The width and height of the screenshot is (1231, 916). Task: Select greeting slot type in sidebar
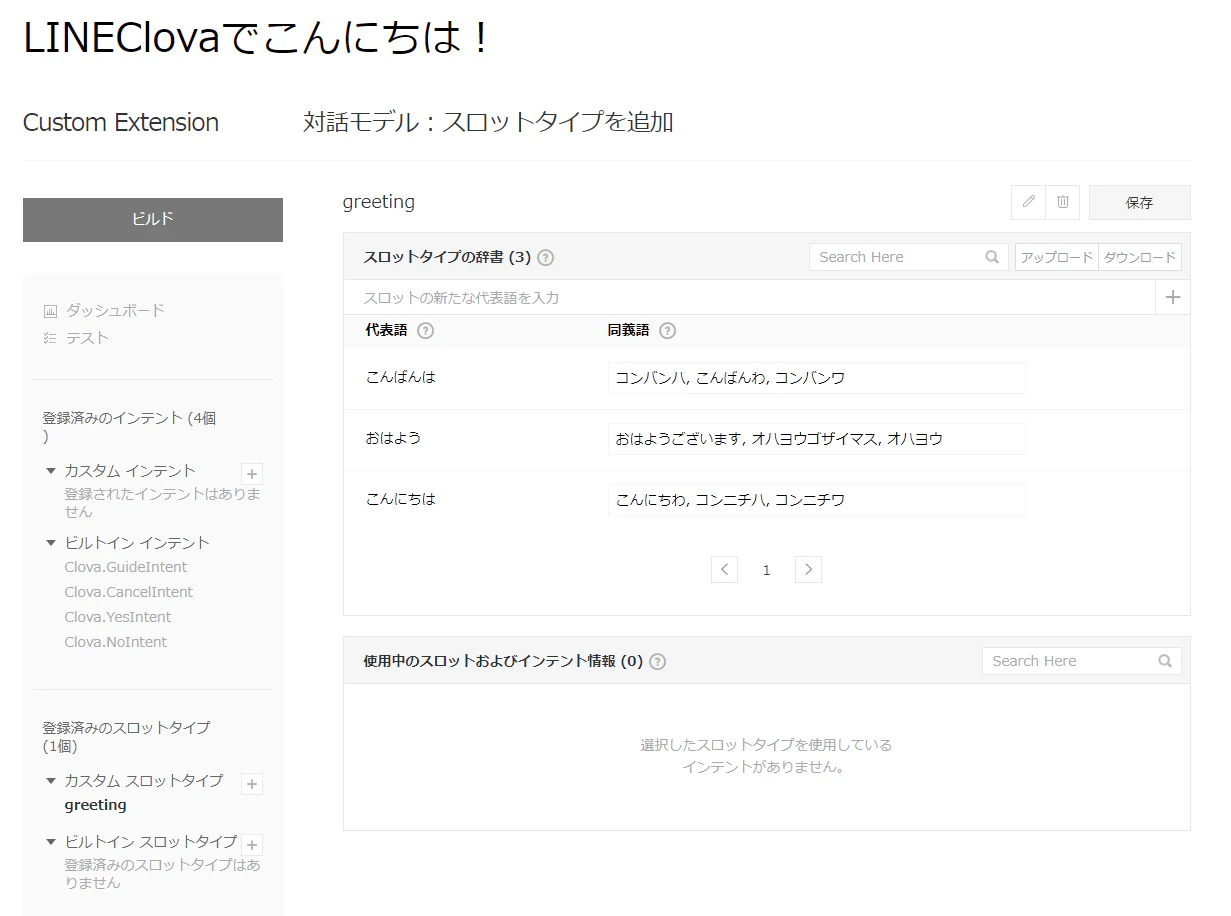click(95, 805)
